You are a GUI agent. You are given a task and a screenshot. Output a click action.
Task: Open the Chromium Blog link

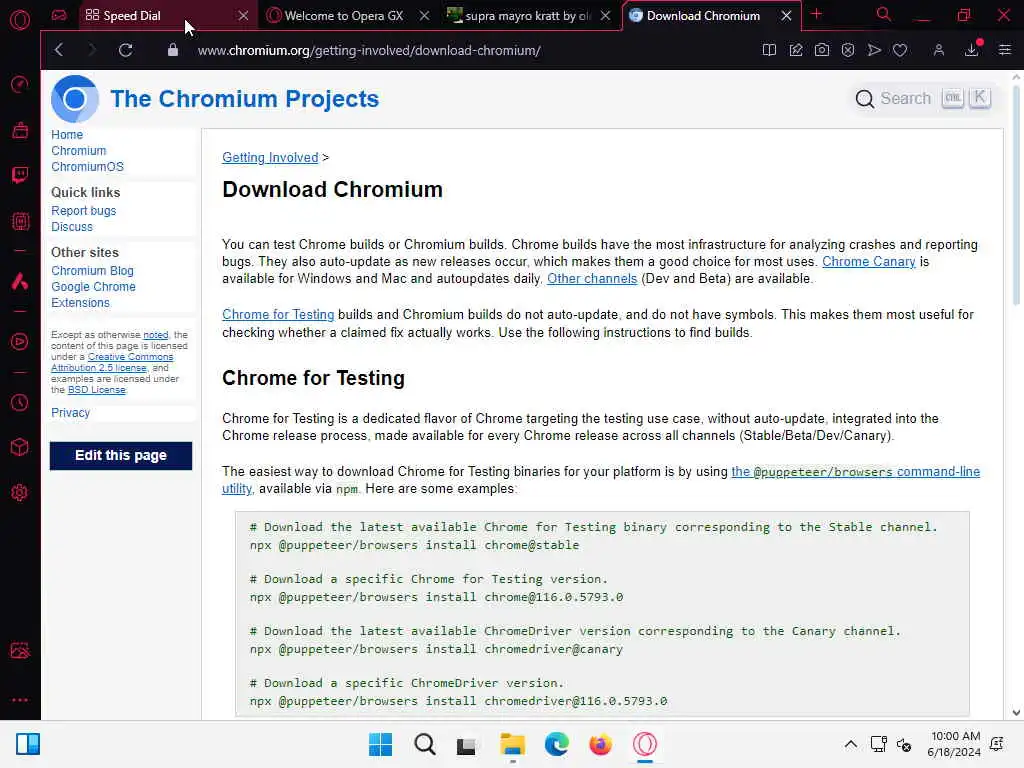coord(92,270)
